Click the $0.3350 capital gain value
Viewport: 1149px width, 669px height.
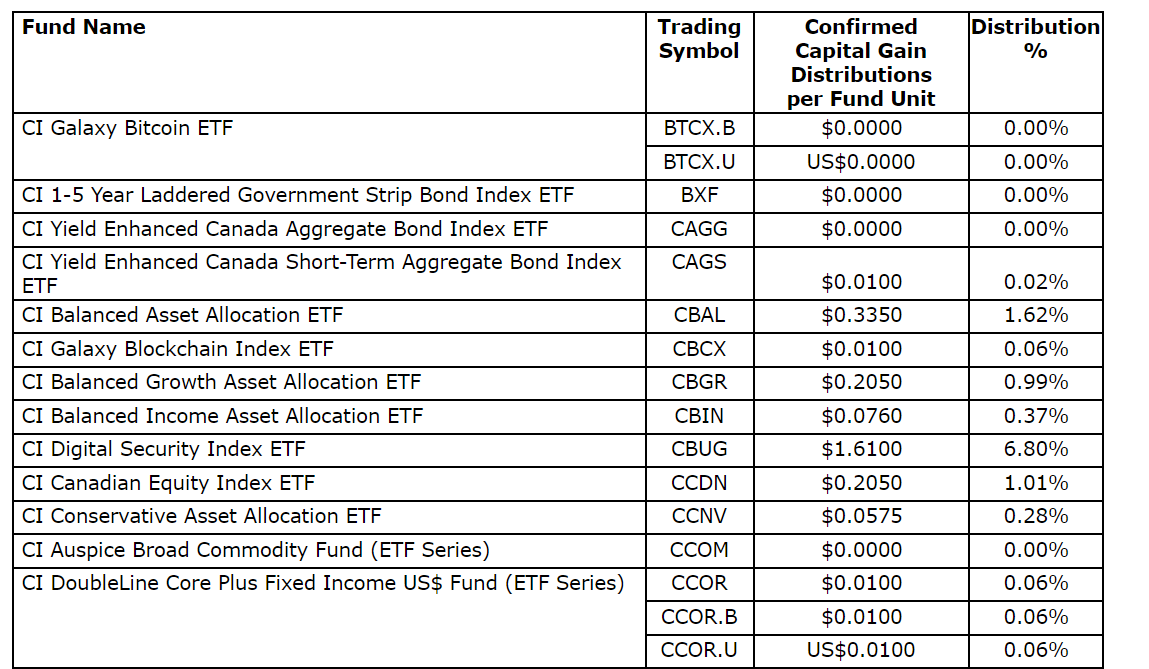861,315
